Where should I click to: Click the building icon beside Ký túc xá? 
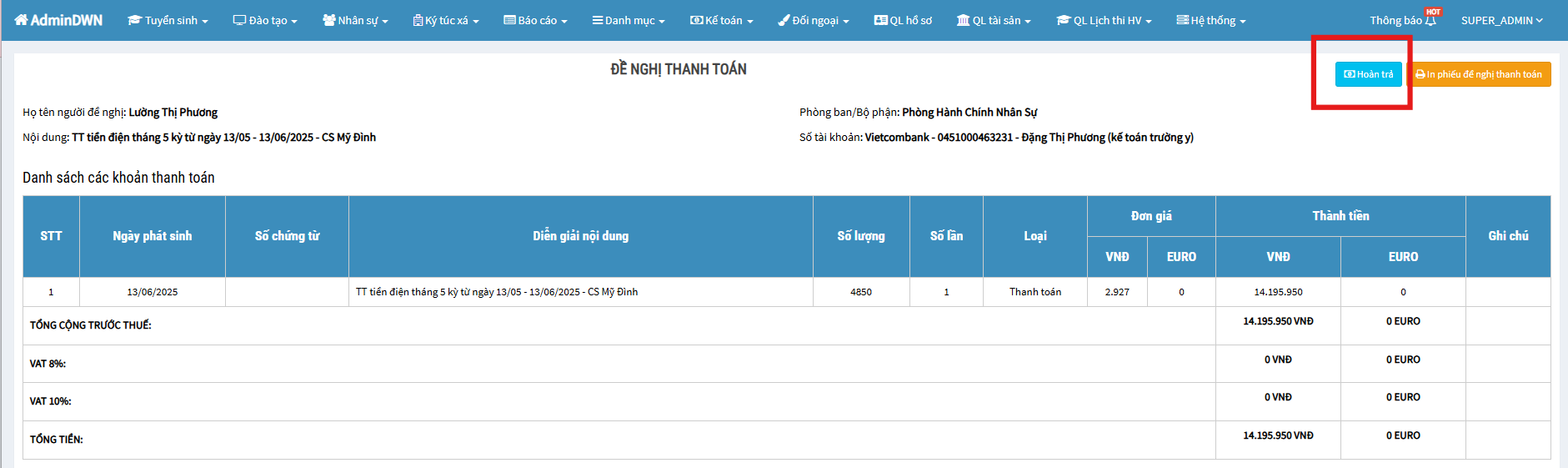coord(418,20)
